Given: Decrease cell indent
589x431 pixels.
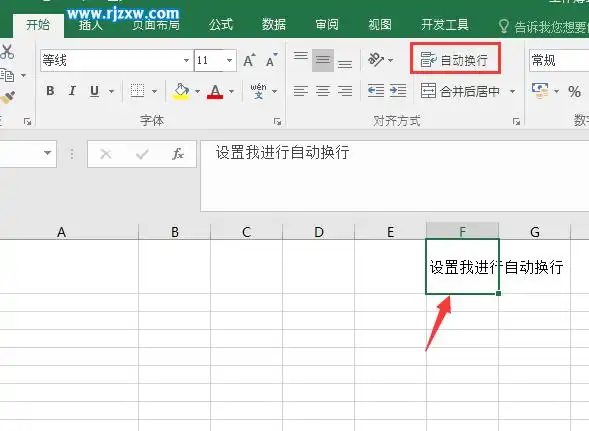Looking at the screenshot, I should (x=376, y=91).
